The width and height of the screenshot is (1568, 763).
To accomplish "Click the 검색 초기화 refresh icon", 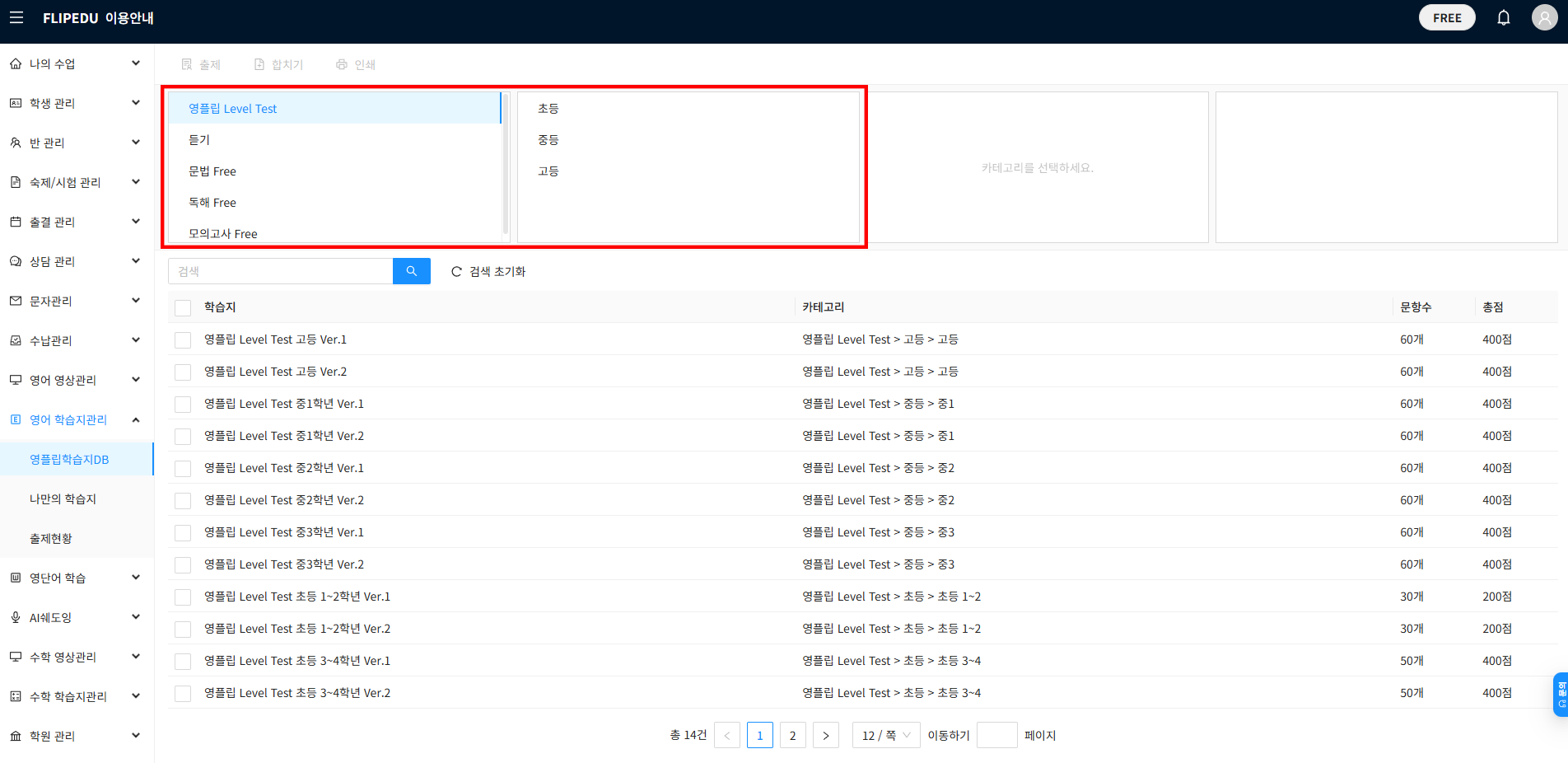I will pyautogui.click(x=456, y=272).
